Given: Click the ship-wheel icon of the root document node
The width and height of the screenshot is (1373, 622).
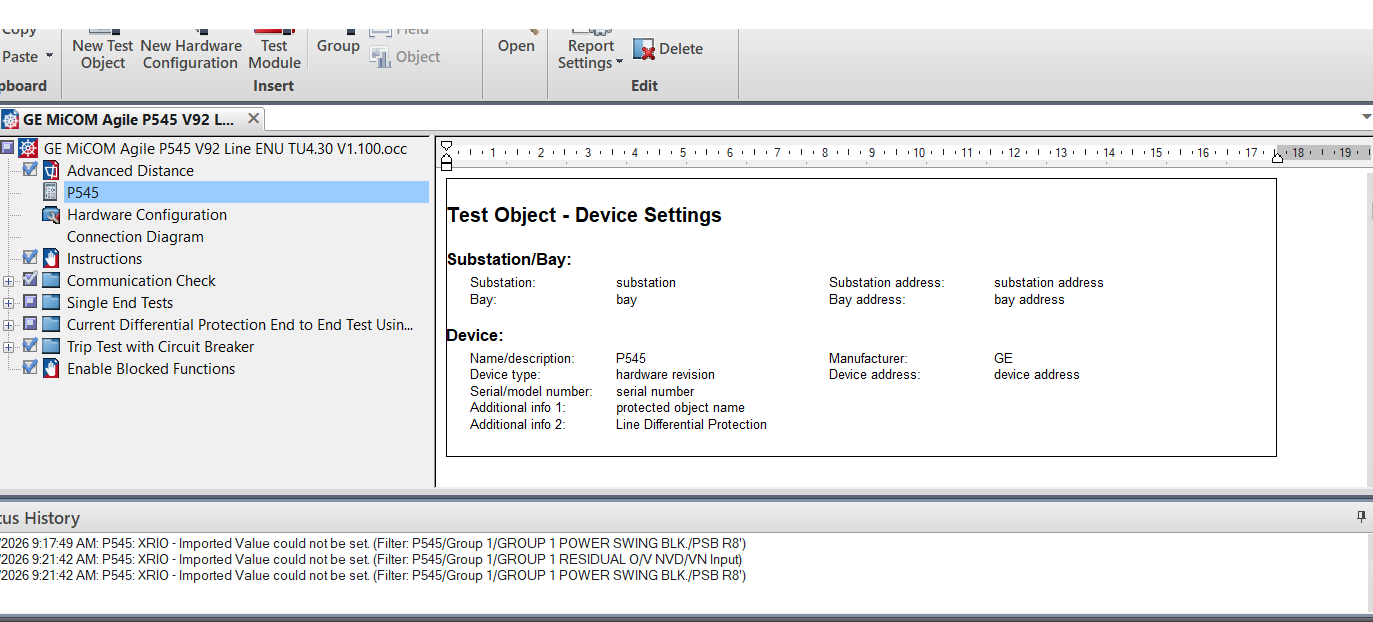Looking at the screenshot, I should click(28, 148).
